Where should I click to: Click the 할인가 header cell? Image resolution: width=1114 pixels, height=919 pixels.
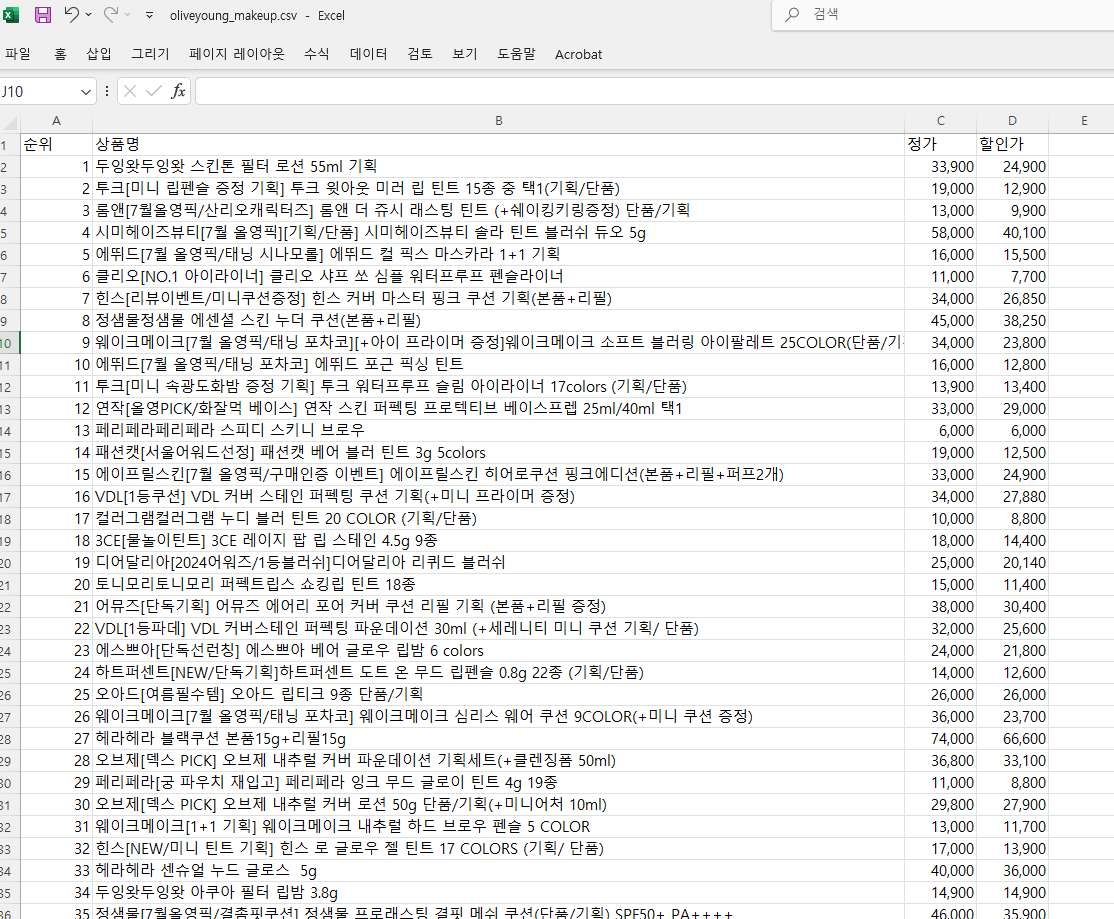click(1012, 145)
